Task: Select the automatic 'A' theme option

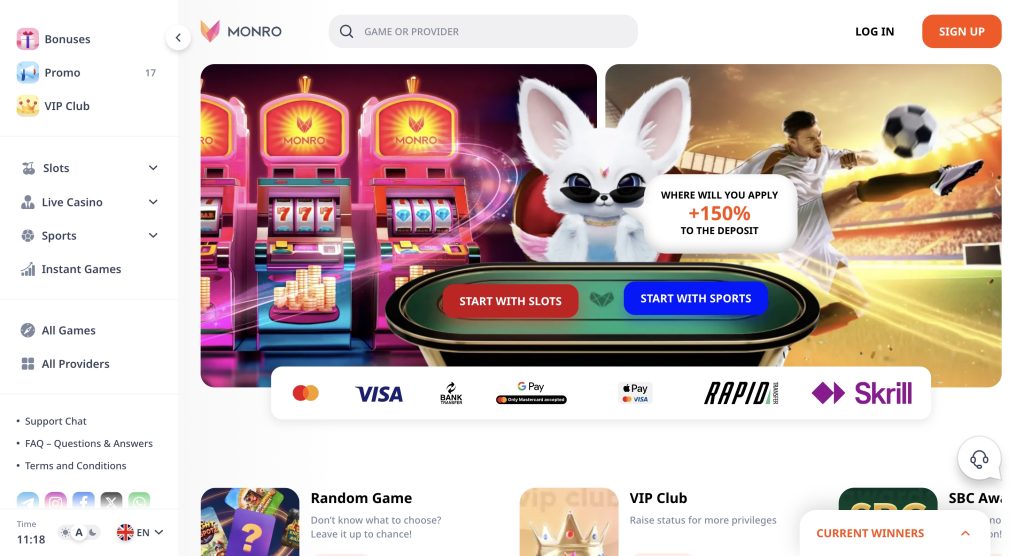Action: pos(79,532)
